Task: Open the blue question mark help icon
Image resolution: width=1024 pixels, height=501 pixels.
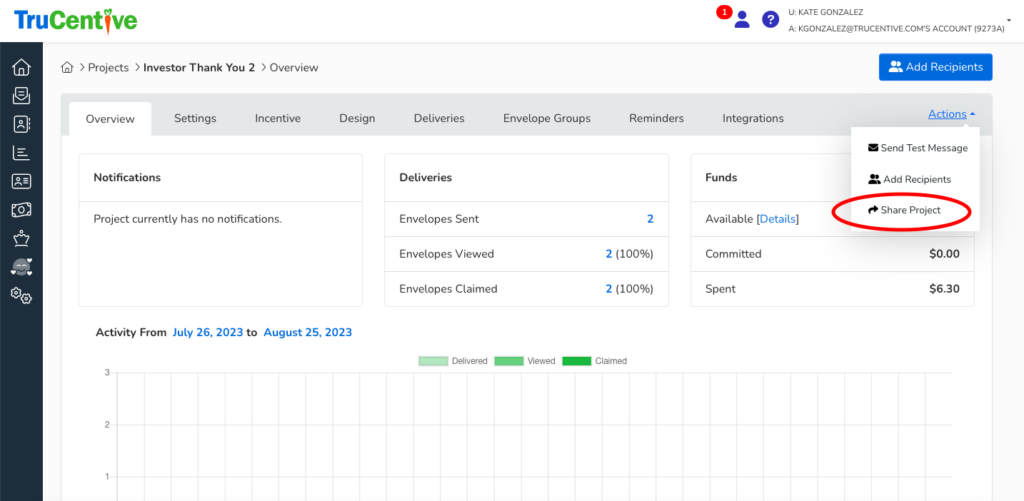Action: [x=770, y=19]
